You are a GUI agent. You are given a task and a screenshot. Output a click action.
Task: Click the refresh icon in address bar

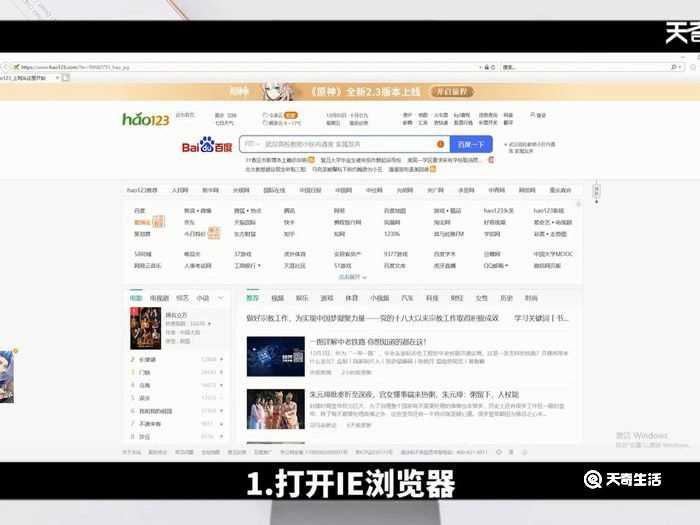tap(493, 67)
